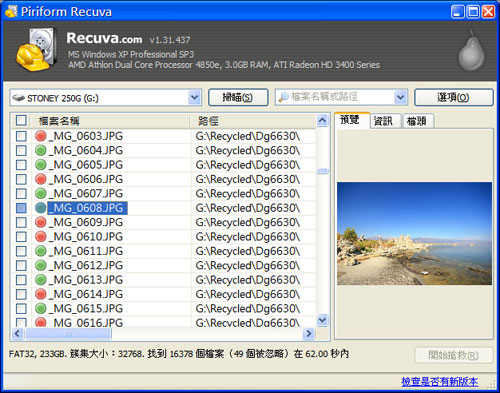Click red status dot of _MG_0609.JPG
Screen dimensions: 500x393
click(41, 222)
